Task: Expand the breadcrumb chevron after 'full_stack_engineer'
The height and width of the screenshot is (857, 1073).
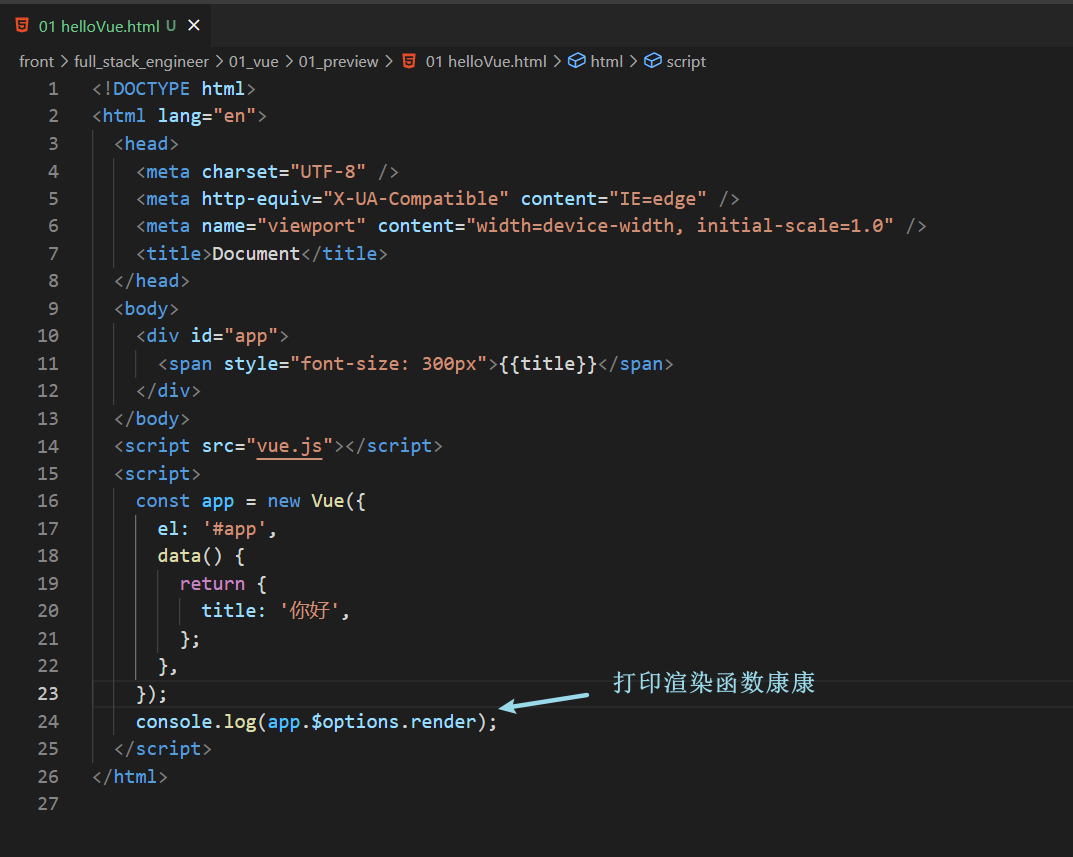Action: coord(219,62)
